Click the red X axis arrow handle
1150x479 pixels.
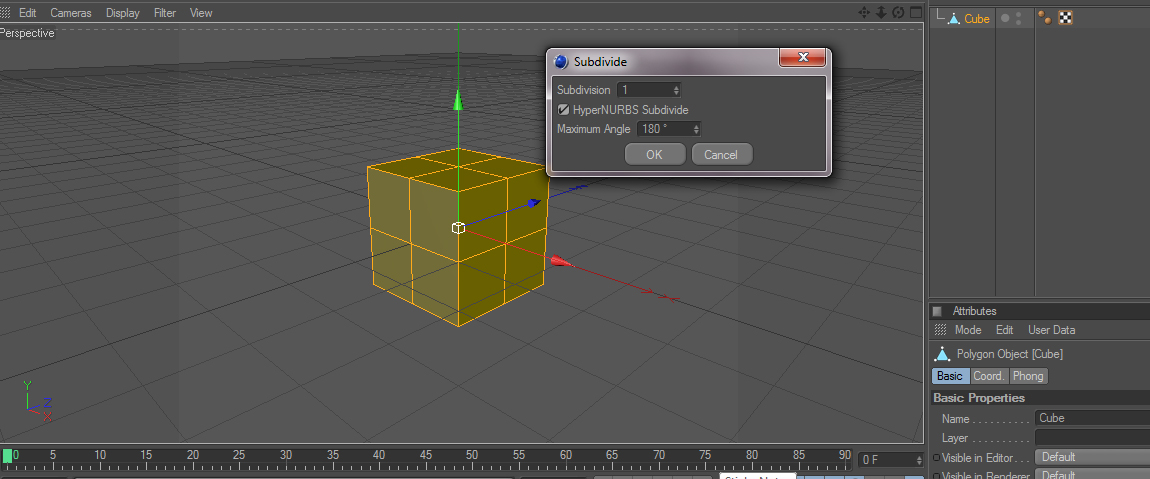tap(560, 261)
